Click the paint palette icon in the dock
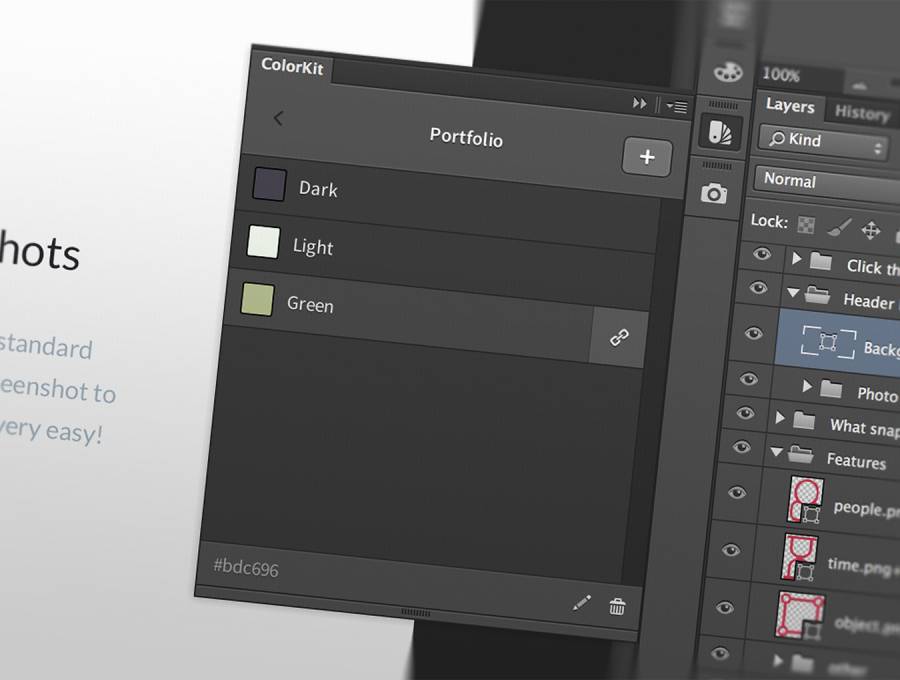Screen dimensions: 900x680 point(726,73)
